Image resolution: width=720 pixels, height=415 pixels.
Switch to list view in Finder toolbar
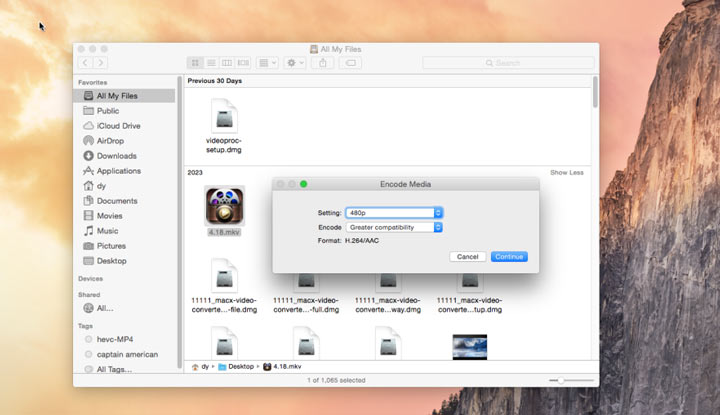pyautogui.click(x=211, y=63)
